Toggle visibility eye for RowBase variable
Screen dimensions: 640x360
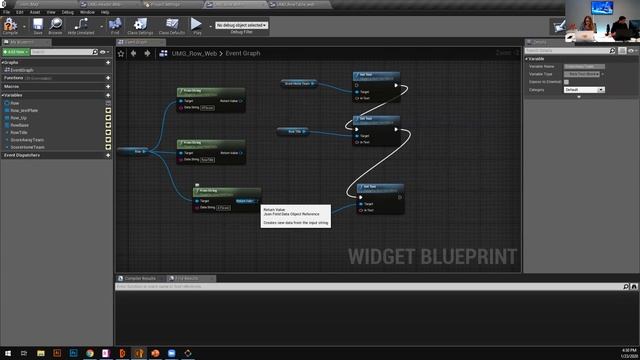108,125
